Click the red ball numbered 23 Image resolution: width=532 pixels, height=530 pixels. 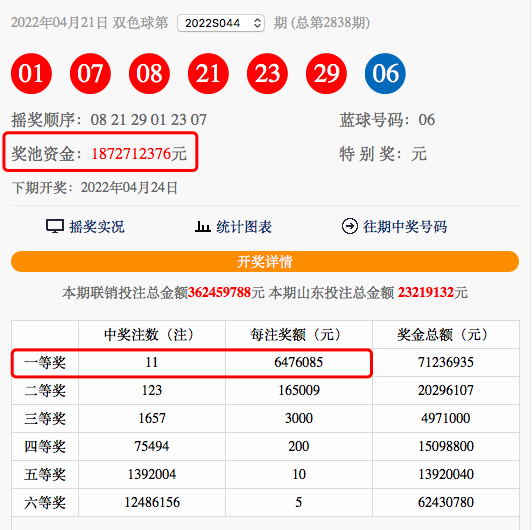point(267,73)
